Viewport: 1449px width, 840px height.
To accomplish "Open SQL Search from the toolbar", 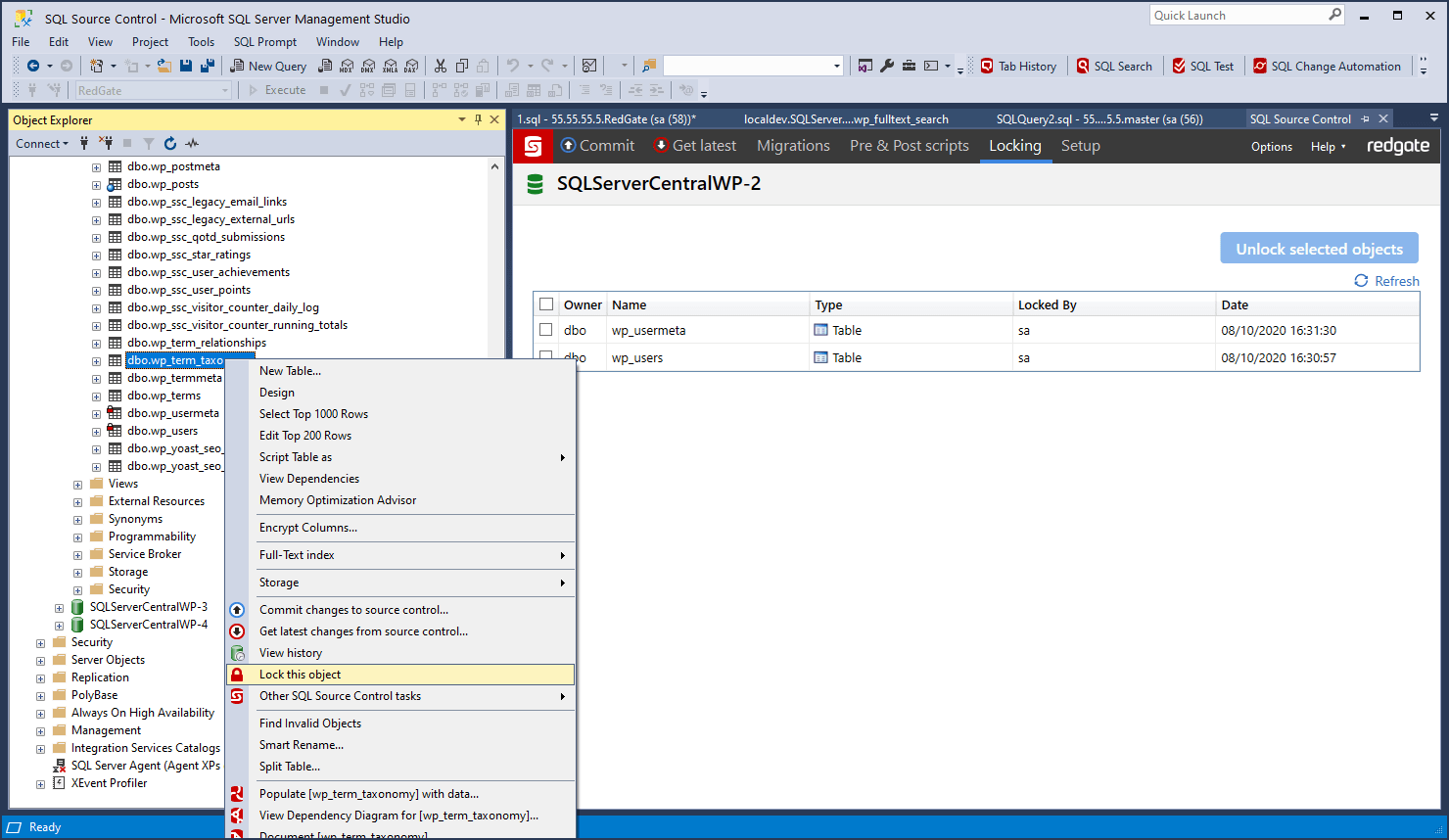I will (x=1114, y=66).
